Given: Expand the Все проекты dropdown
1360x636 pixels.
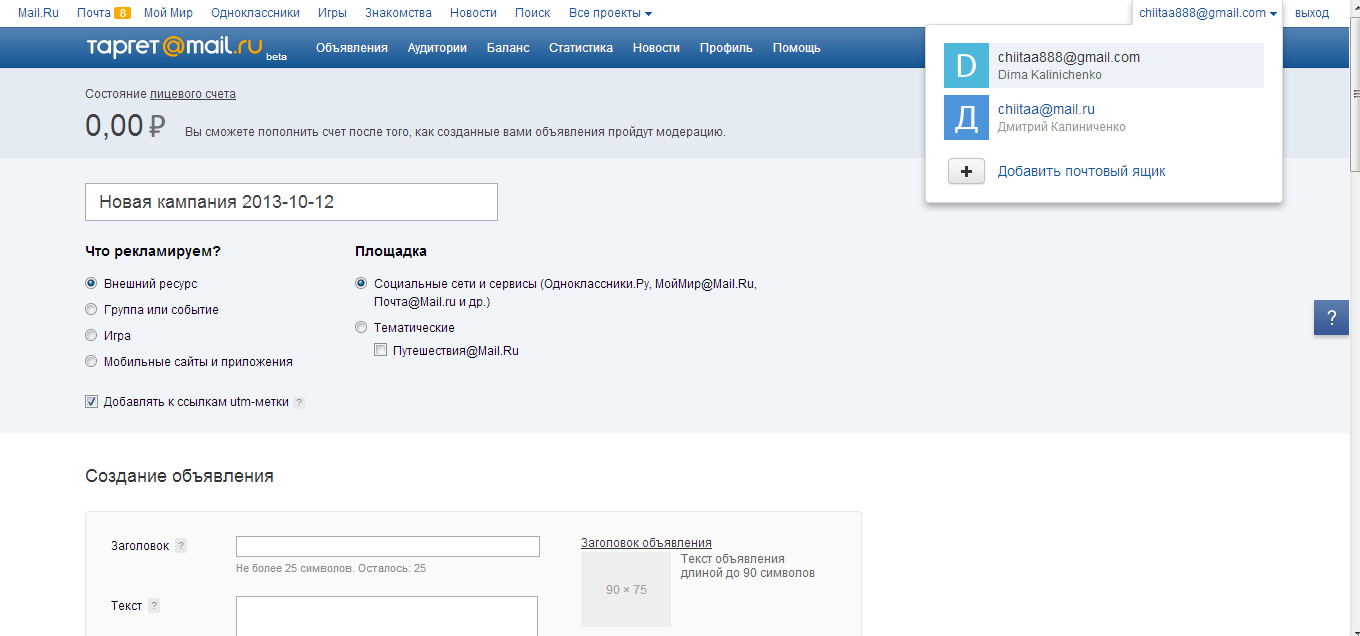Looking at the screenshot, I should click(610, 13).
